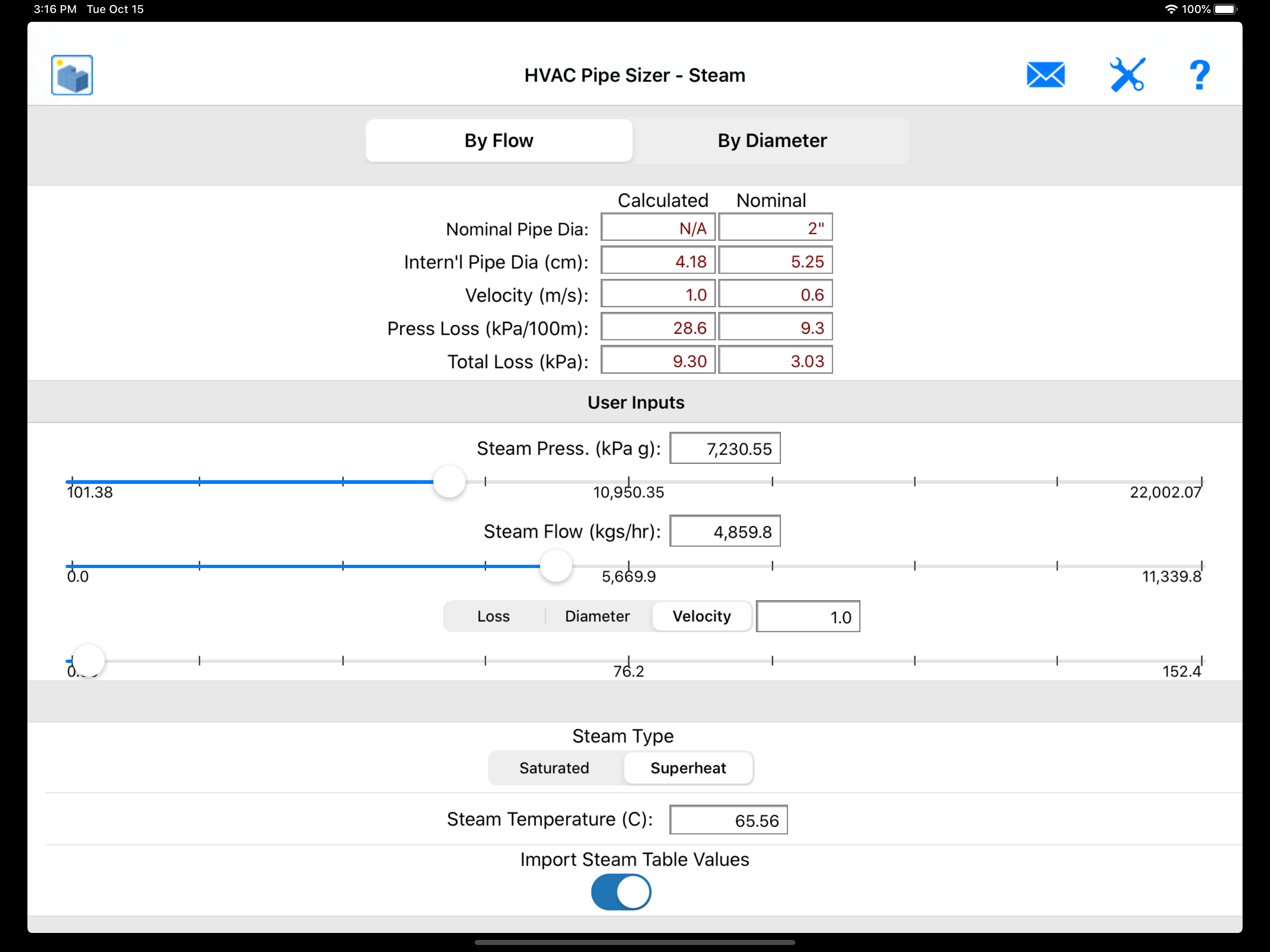Tap the 101.38 pressure slider minimum label

tap(90, 492)
